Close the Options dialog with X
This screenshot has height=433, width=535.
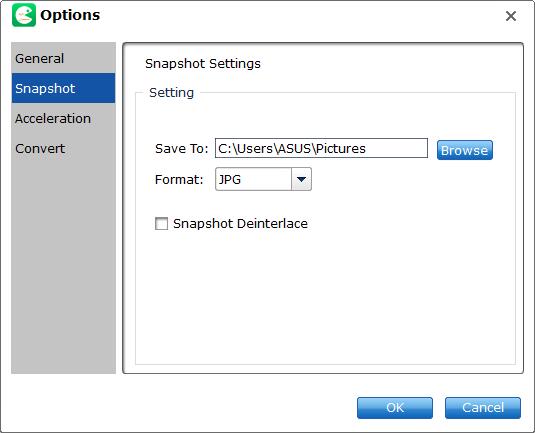(510, 16)
